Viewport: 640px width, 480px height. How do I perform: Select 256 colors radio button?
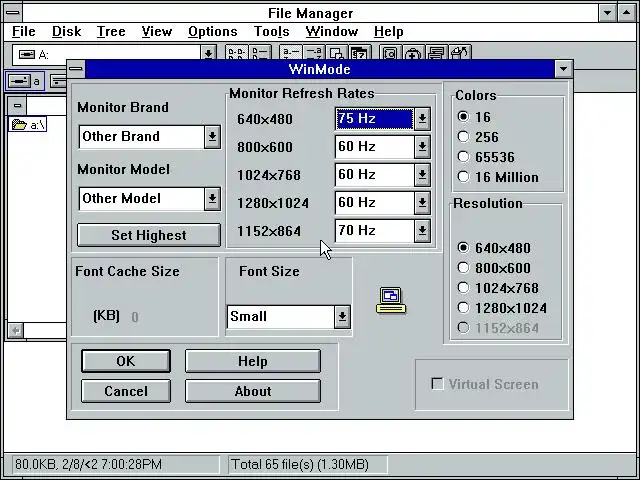[463, 137]
